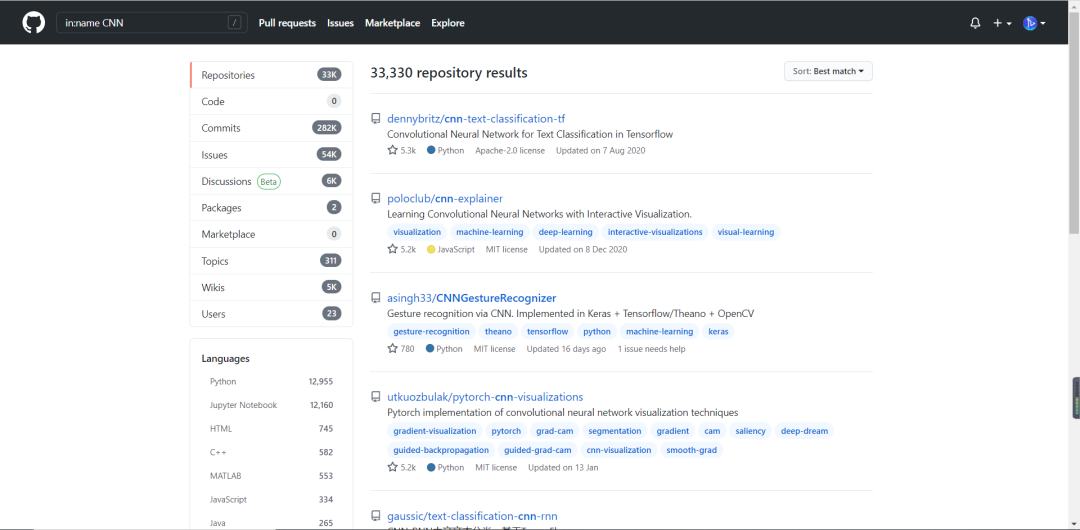Filter results by the sidebar JavaScript language
The image size is (1080, 530).
coord(271,500)
